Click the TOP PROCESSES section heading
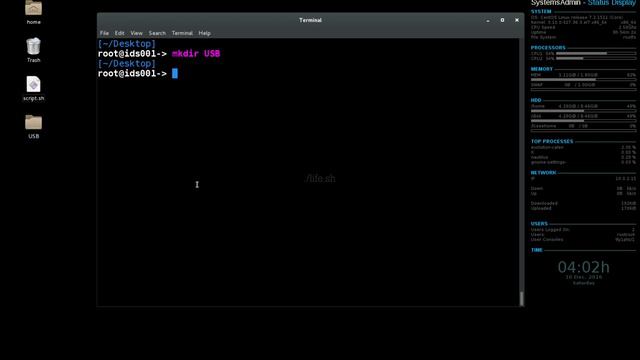The height and width of the screenshot is (360, 640). [x=552, y=141]
